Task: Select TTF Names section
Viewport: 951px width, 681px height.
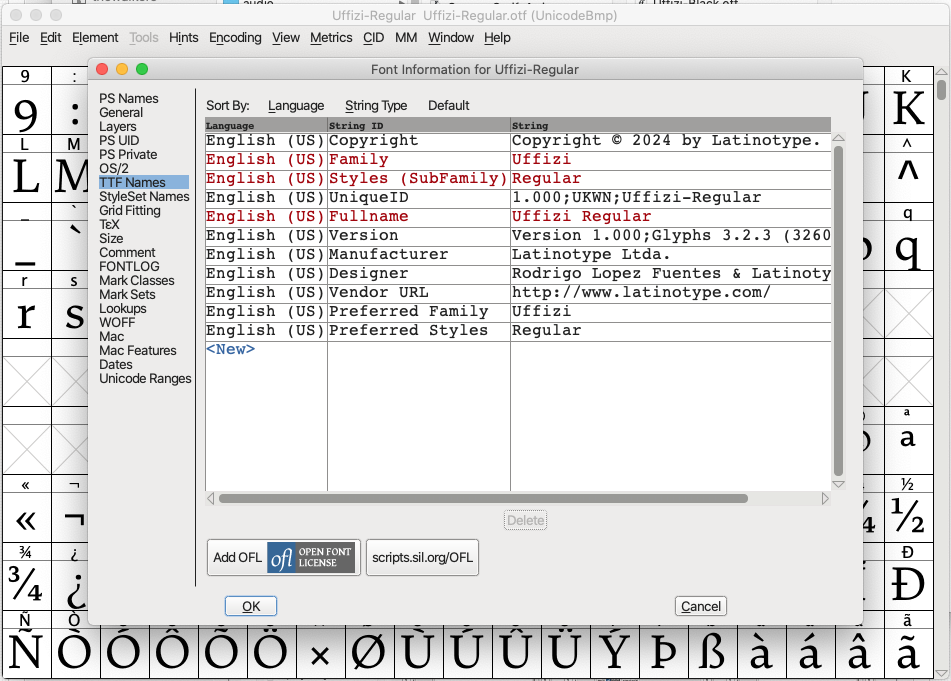Action: coord(144,182)
